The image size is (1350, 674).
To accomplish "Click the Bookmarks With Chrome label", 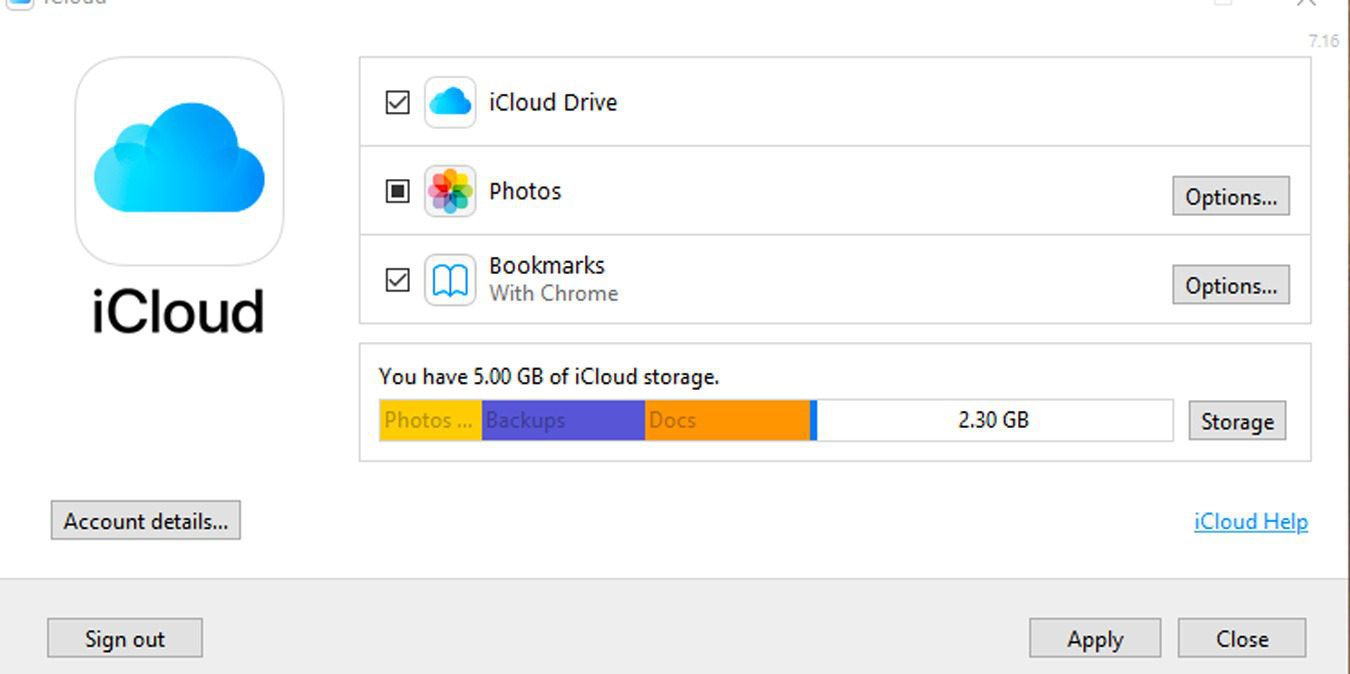I will (x=552, y=279).
